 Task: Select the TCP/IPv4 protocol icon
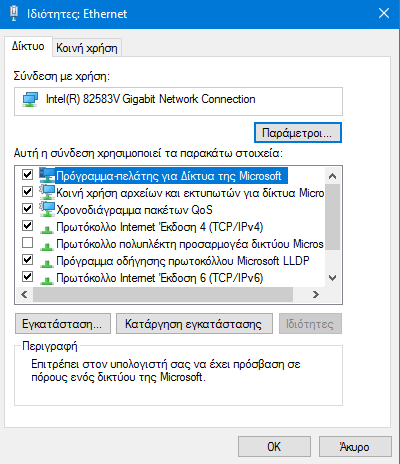click(47, 229)
